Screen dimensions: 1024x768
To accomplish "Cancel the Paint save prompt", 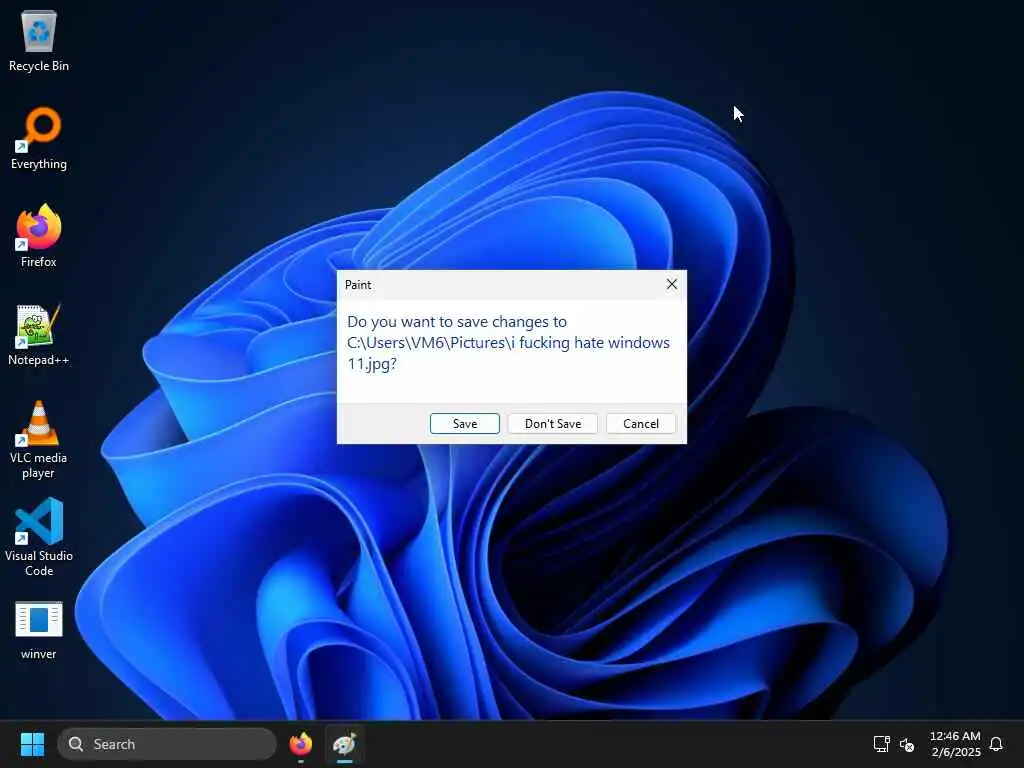I will pos(641,423).
